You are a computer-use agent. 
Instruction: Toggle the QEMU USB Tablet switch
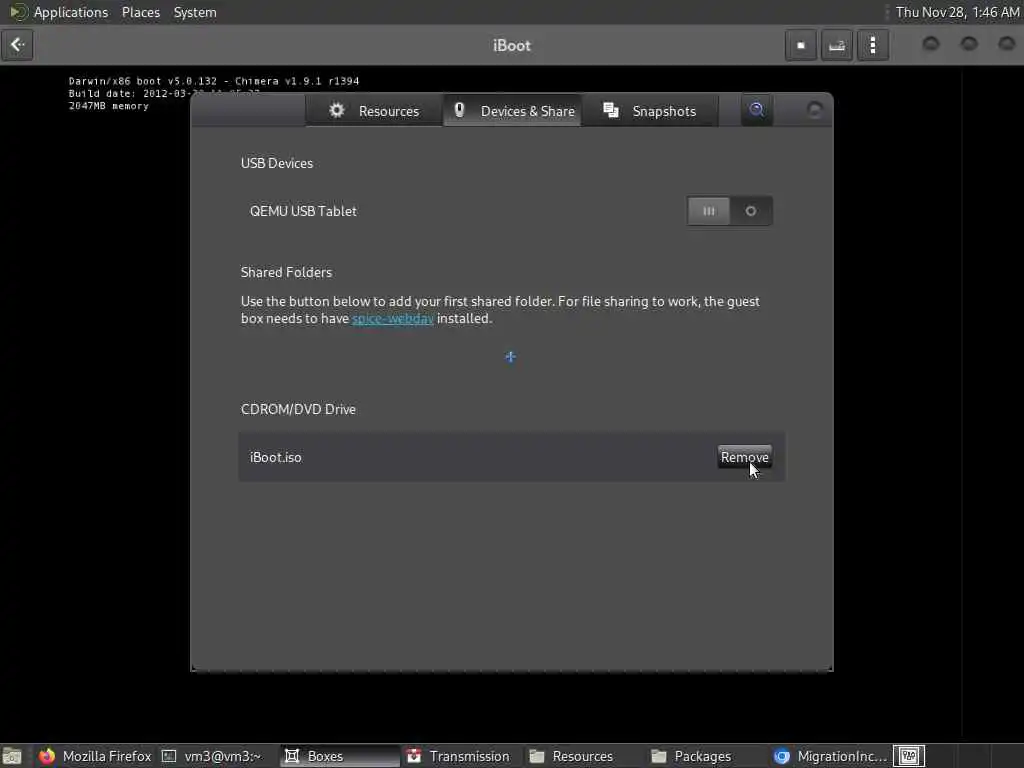(x=729, y=211)
